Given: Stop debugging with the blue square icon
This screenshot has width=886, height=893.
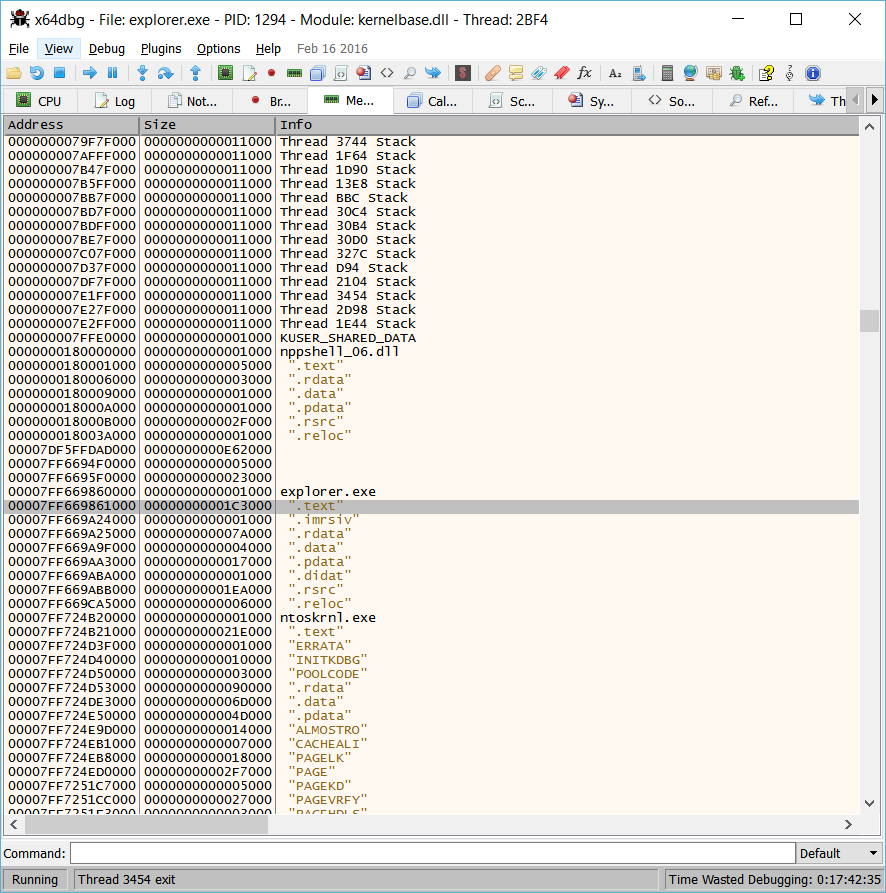Looking at the screenshot, I should click(59, 73).
